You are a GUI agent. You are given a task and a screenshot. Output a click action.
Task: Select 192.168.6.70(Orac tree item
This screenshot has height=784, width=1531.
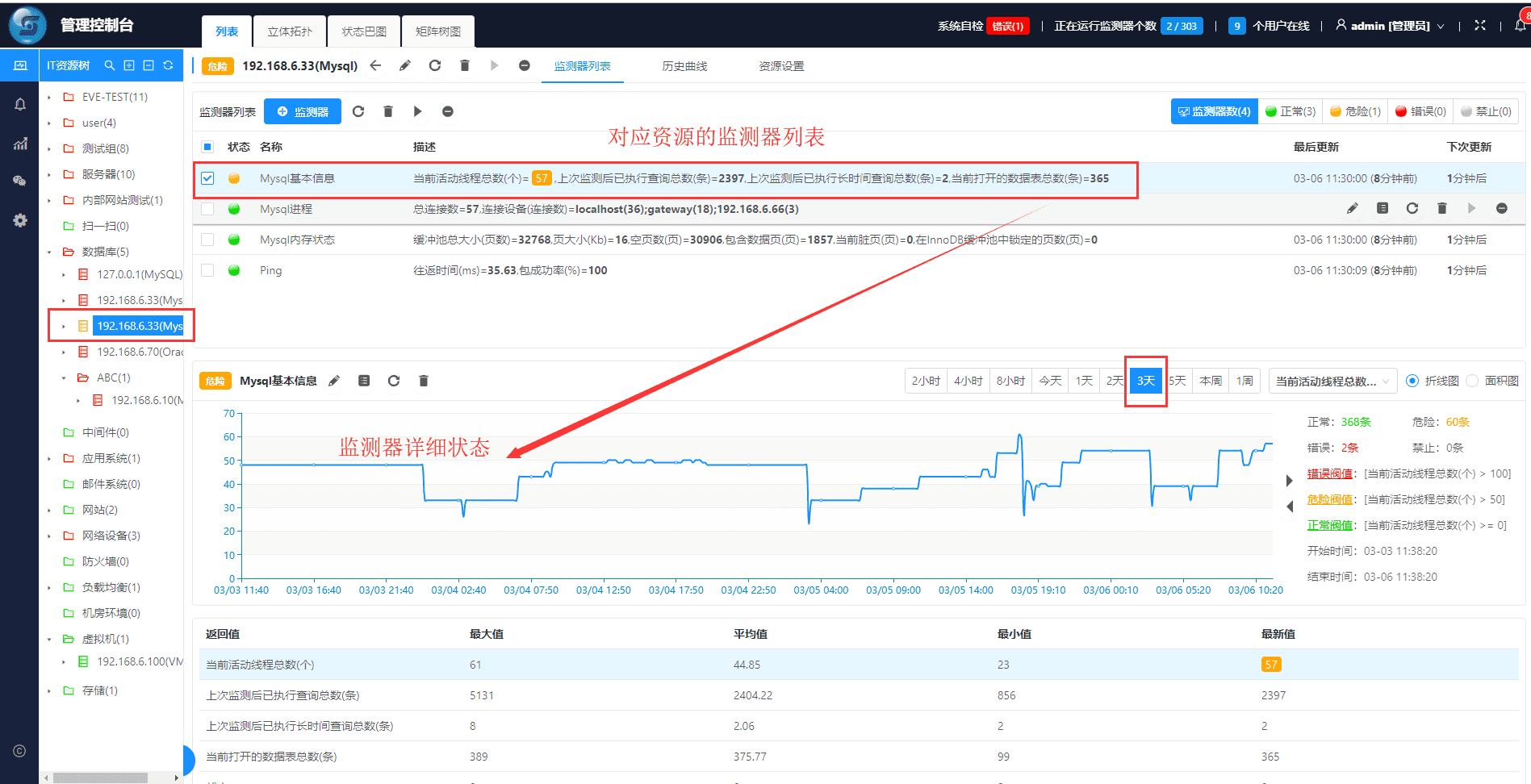(140, 352)
